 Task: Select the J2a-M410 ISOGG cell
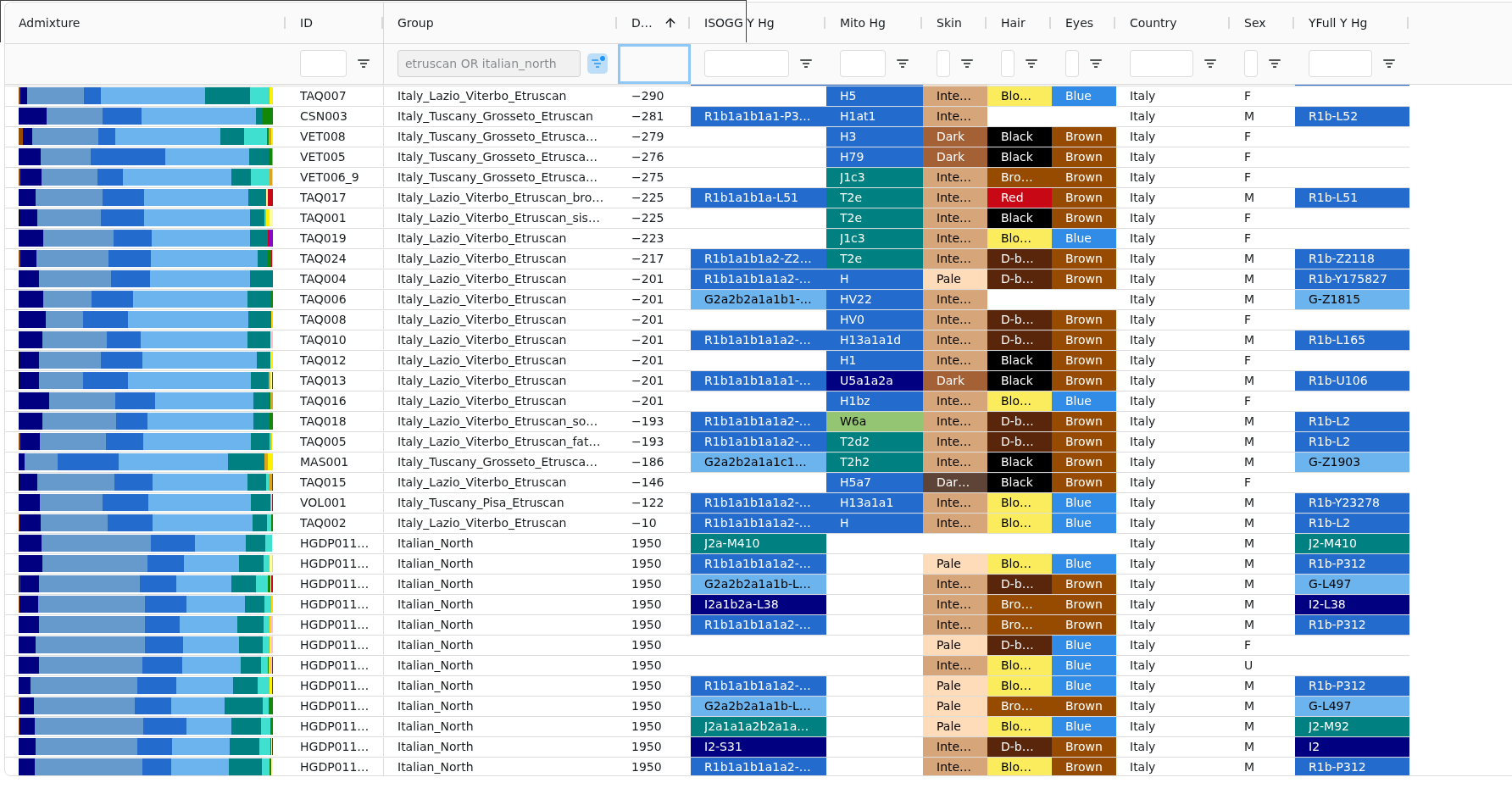click(759, 543)
